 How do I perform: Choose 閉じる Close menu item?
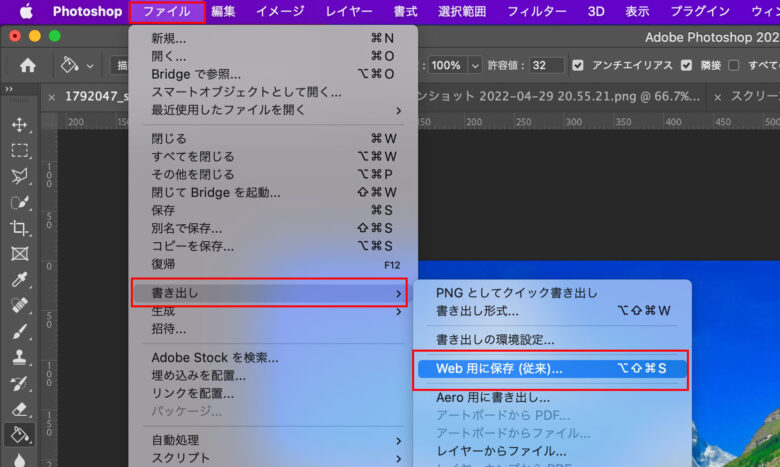[x=273, y=139]
